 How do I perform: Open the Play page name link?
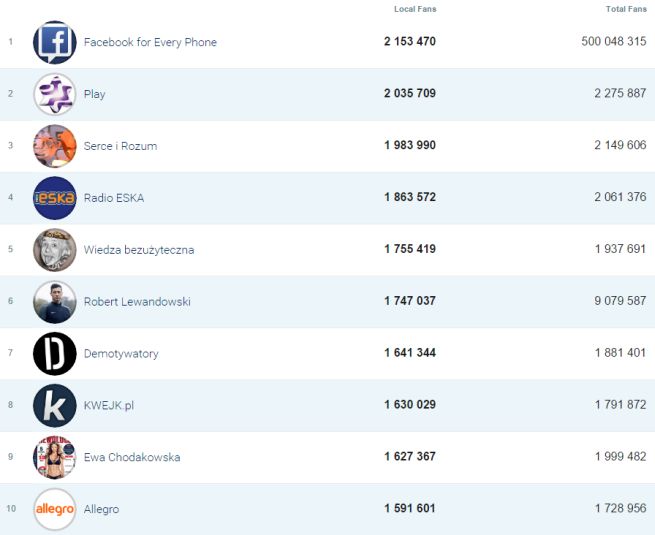[95, 94]
